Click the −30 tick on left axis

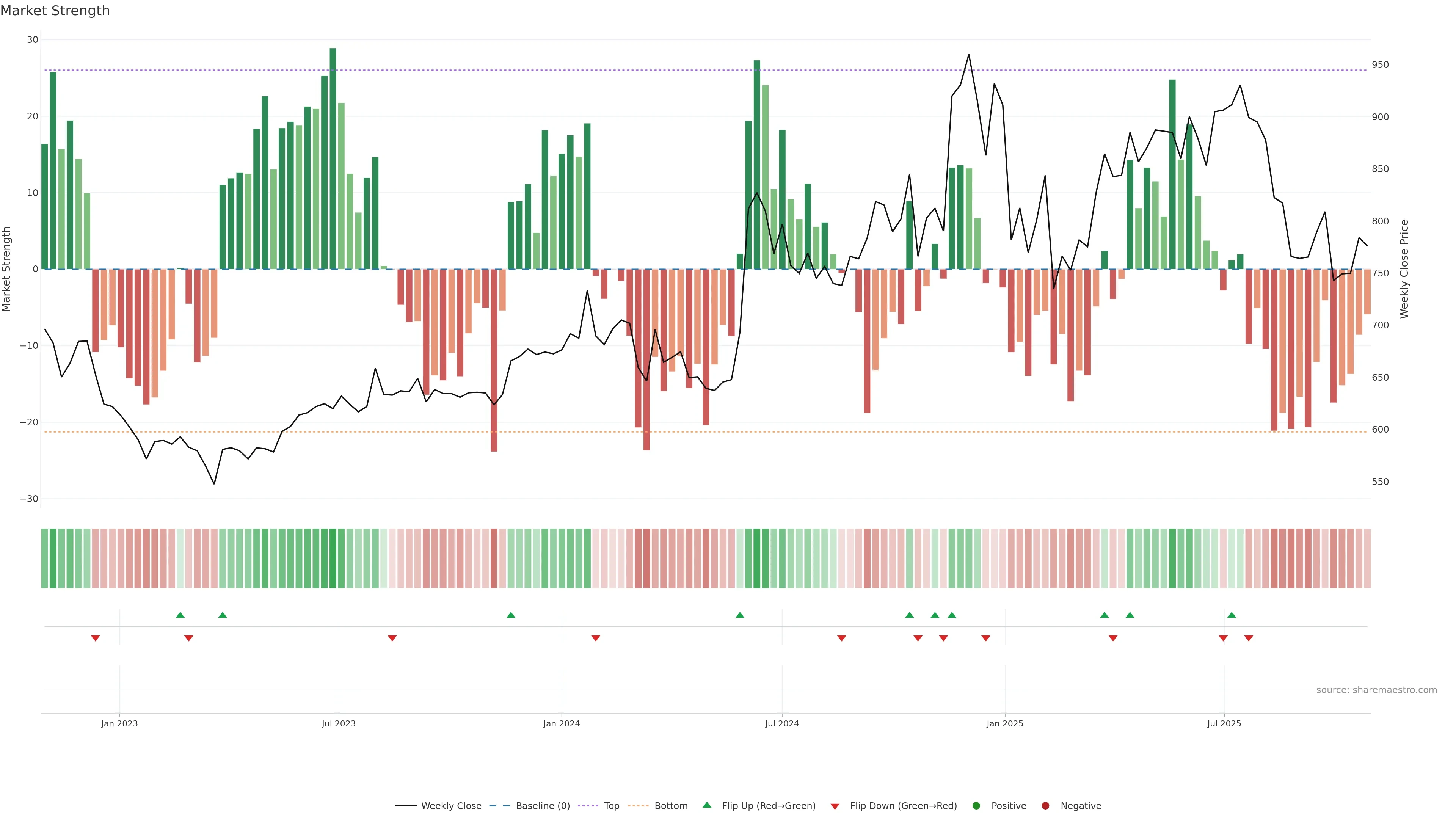(29, 499)
